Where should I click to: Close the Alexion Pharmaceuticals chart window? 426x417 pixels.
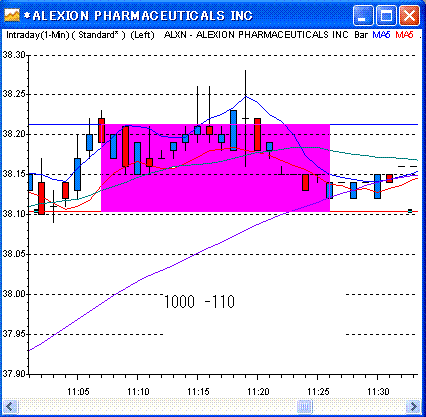coord(409,15)
